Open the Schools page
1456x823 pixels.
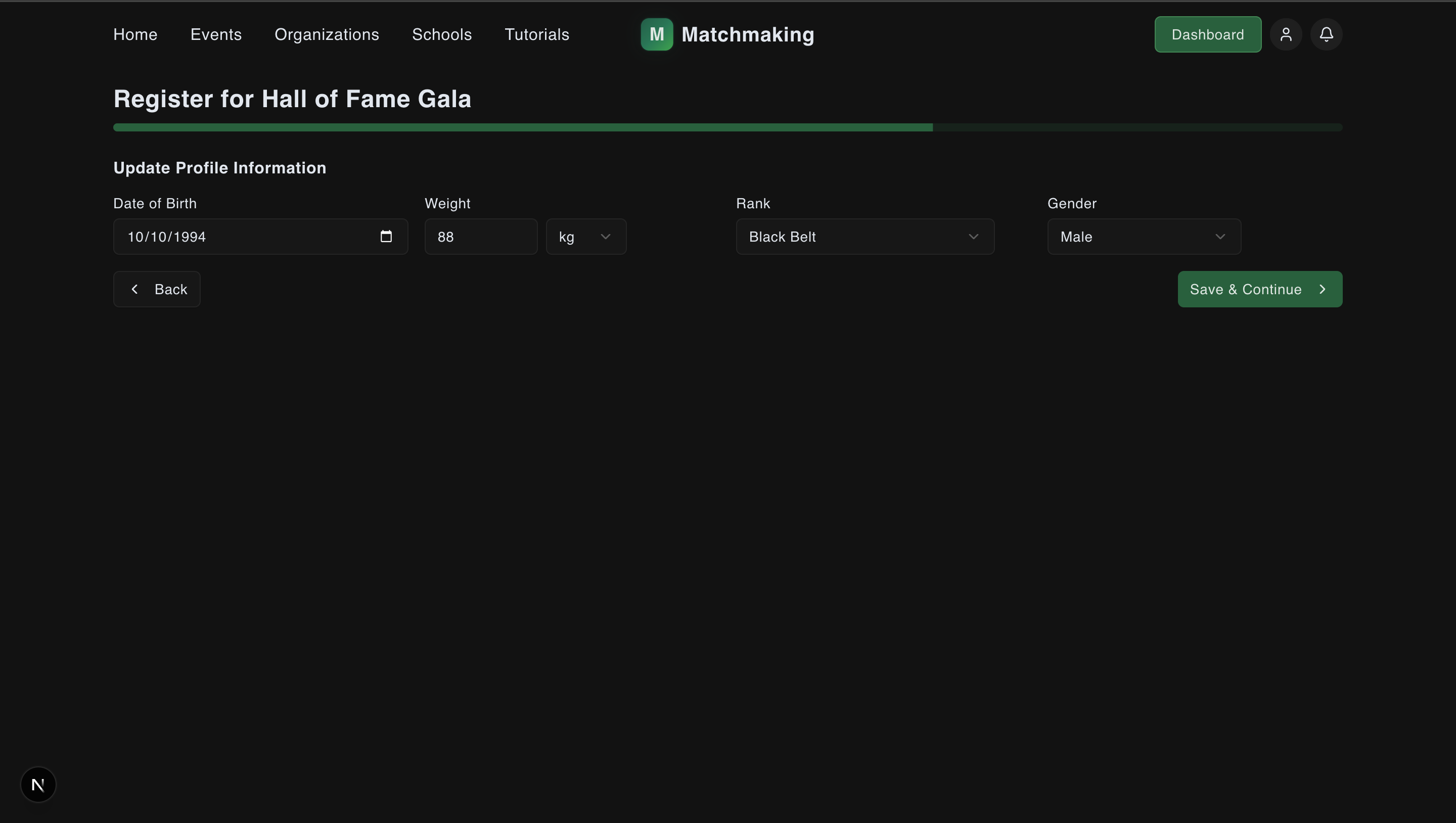pyautogui.click(x=442, y=34)
